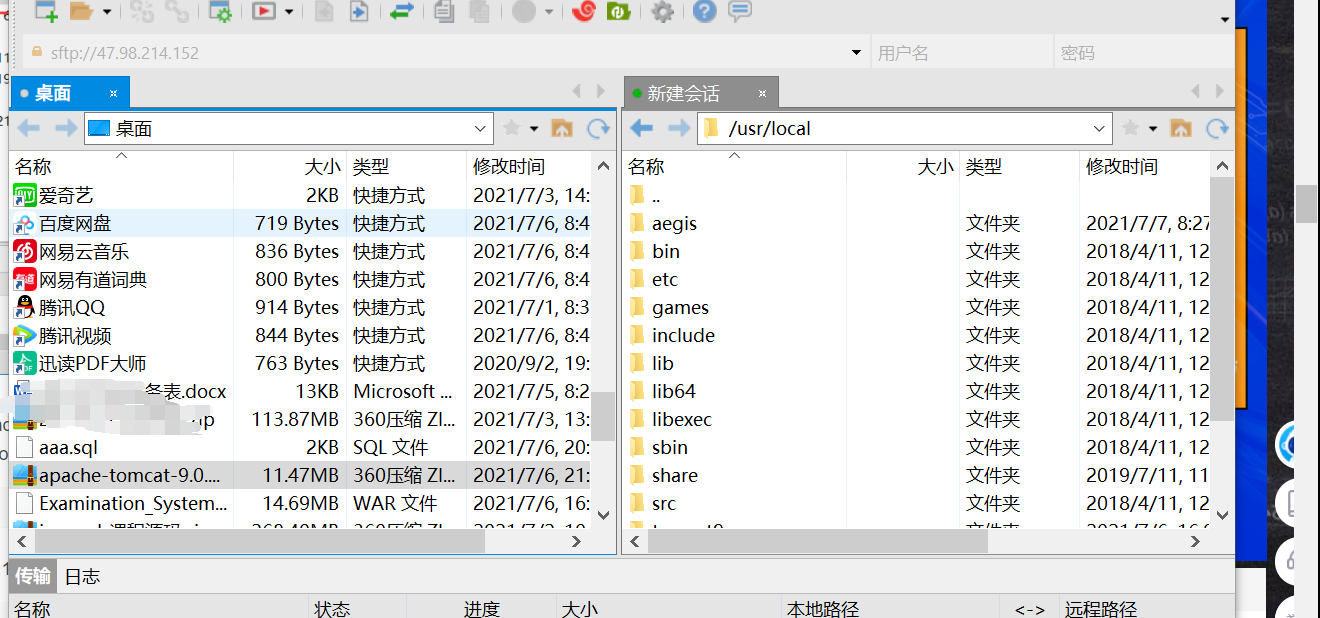Sort remote files by the 修改时间 column

click(1120, 166)
